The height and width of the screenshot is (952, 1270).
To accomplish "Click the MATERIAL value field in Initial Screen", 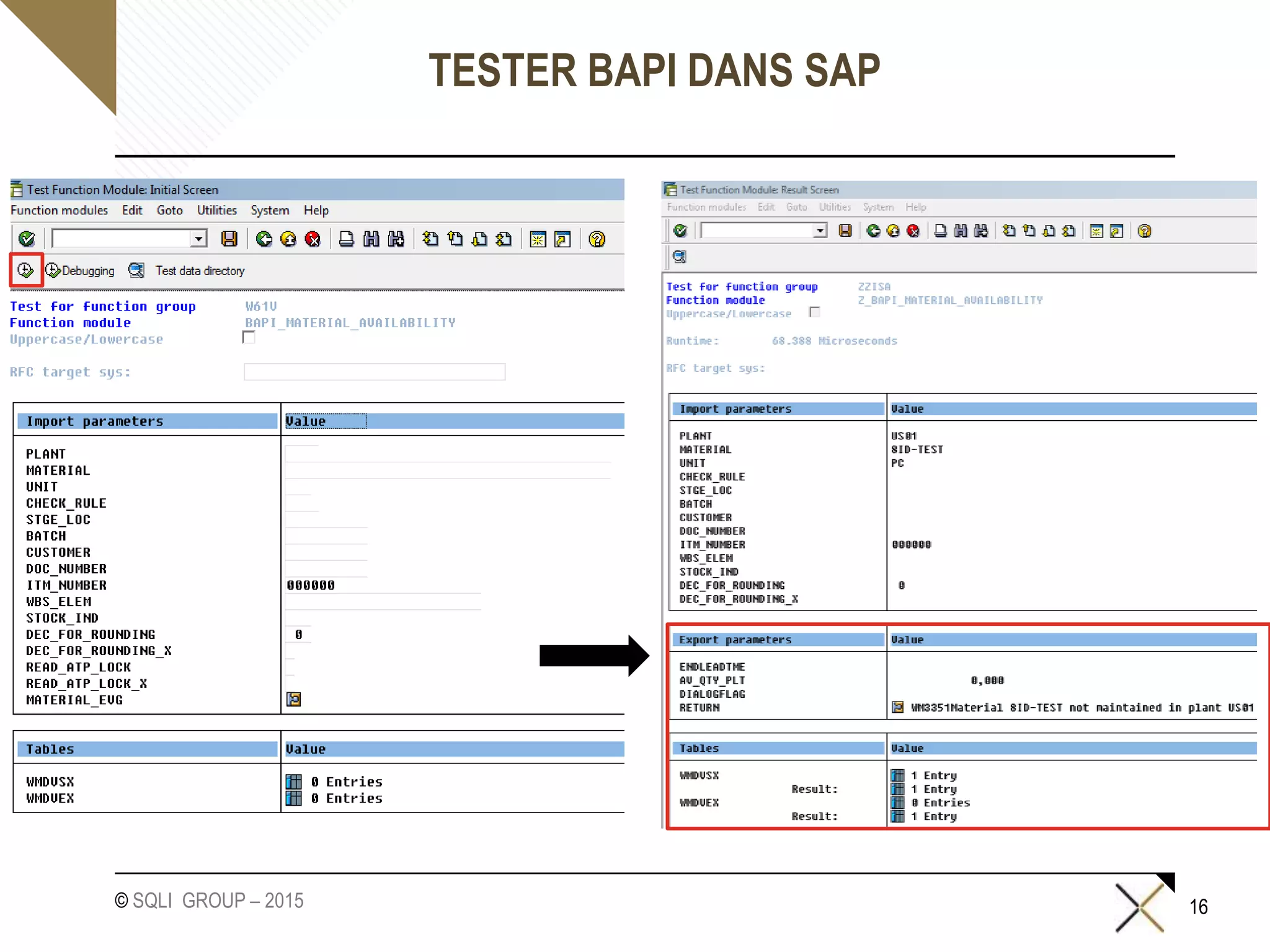I will (448, 470).
